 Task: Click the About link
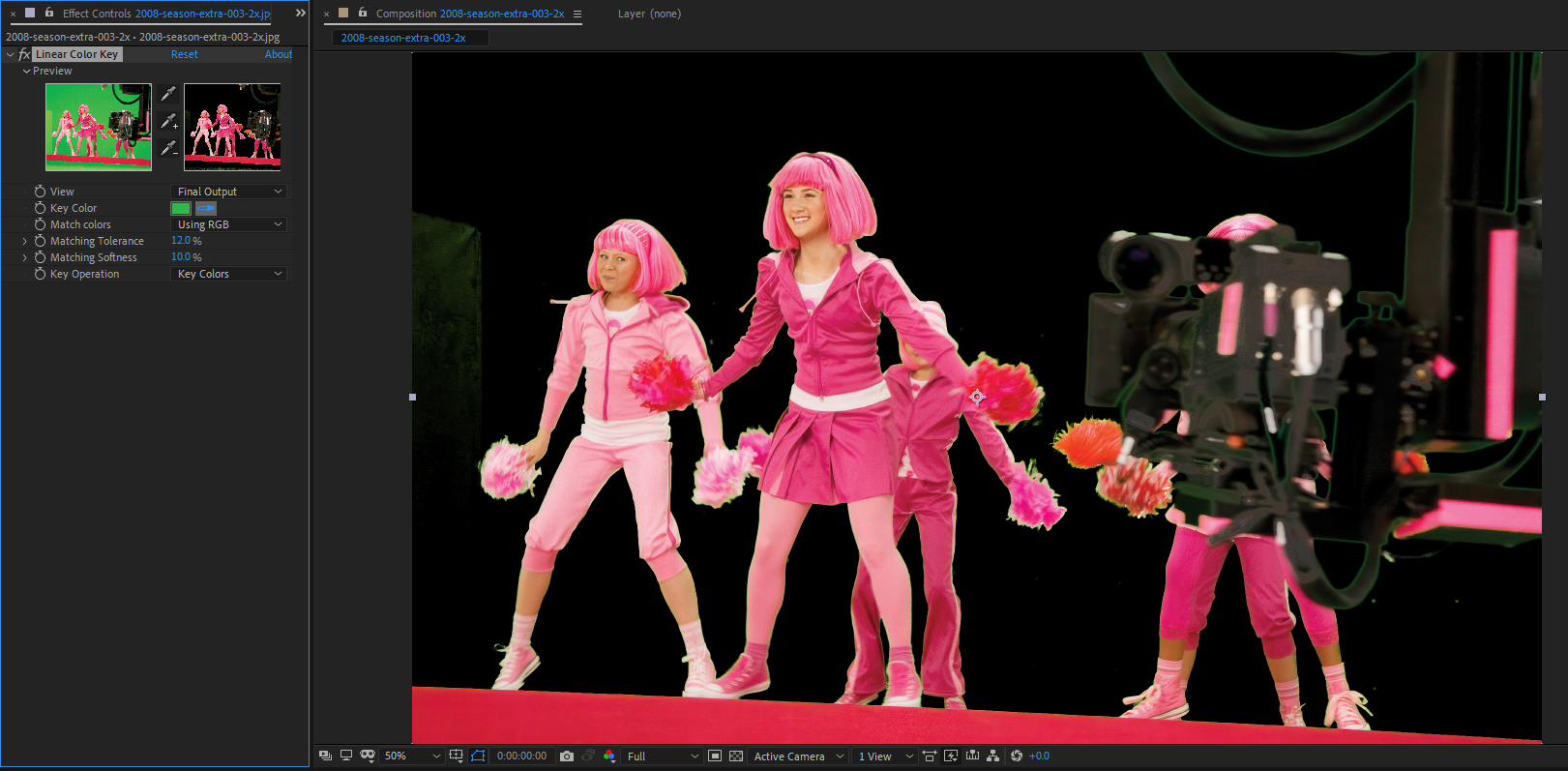[279, 54]
